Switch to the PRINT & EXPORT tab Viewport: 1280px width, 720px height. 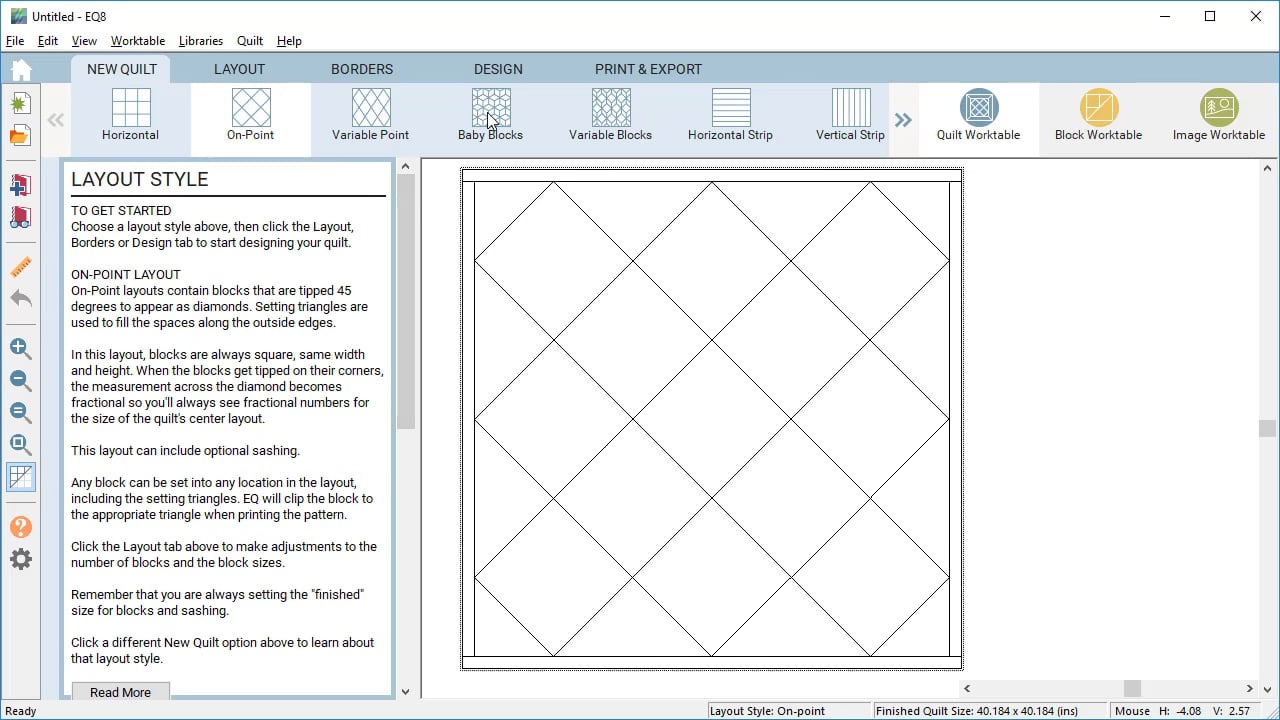648,69
